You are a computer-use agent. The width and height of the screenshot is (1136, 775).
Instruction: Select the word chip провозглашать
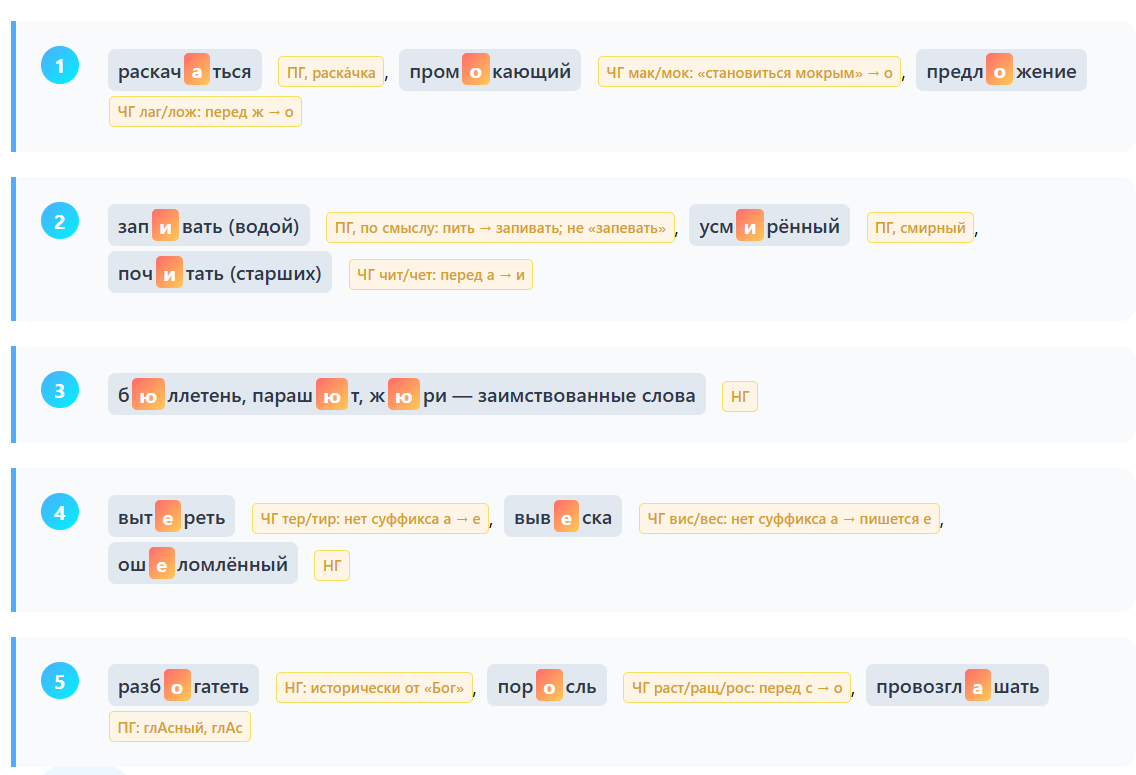click(957, 685)
